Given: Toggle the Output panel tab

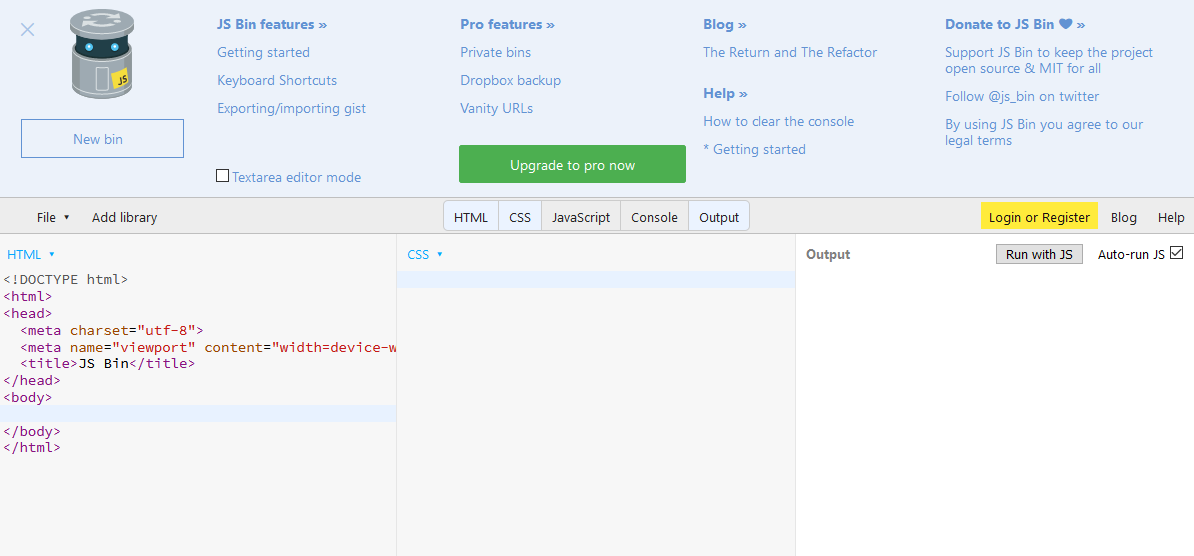Looking at the screenshot, I should pos(719,217).
